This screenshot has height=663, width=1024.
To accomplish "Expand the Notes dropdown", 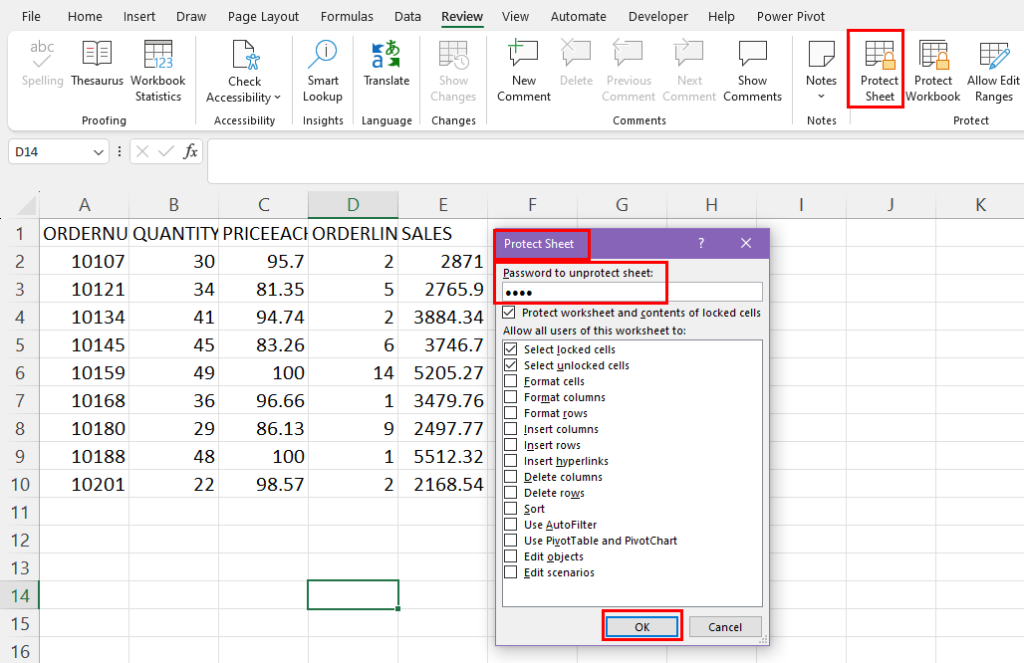I will (821, 97).
